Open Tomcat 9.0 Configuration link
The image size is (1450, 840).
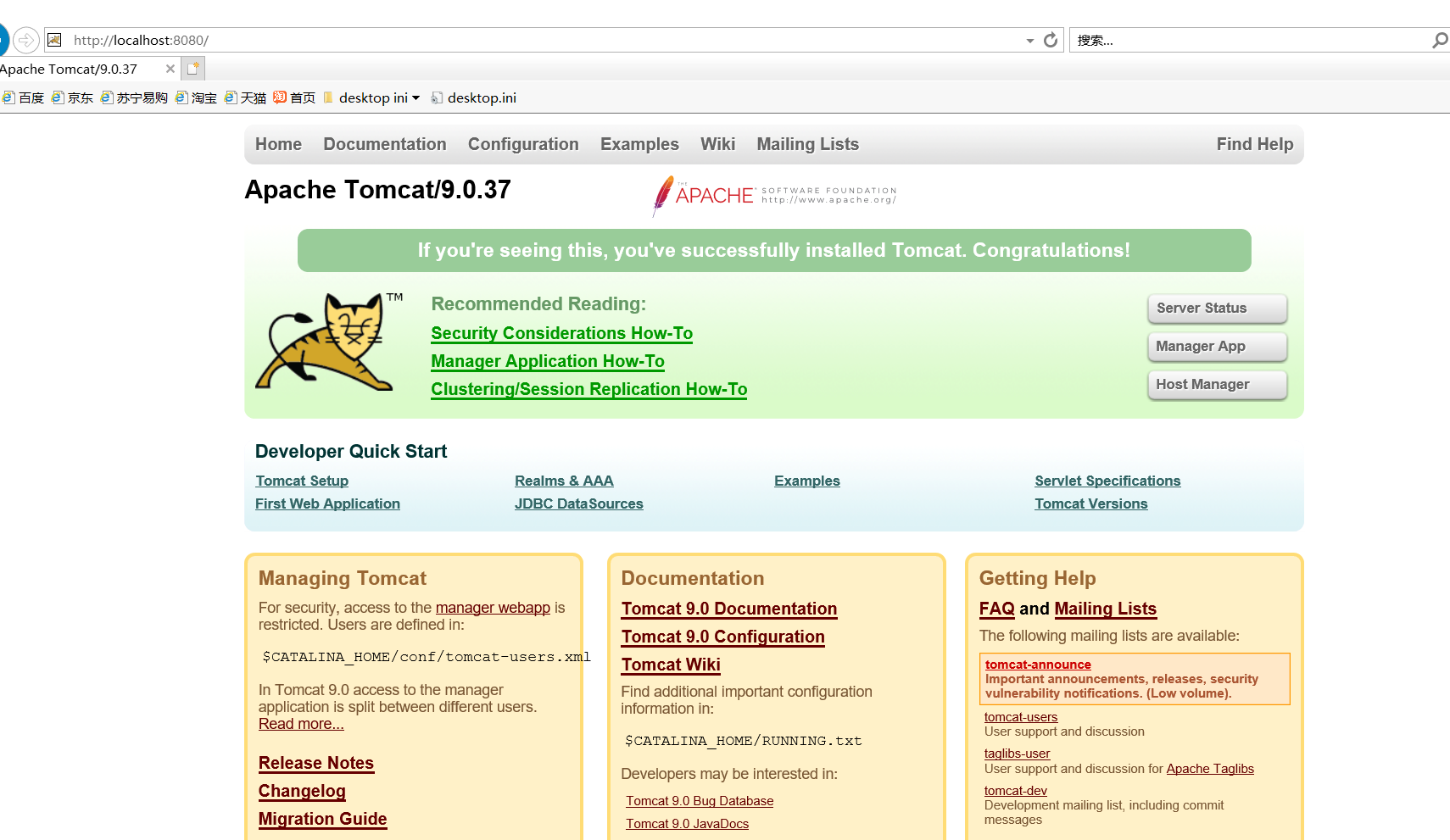723,637
